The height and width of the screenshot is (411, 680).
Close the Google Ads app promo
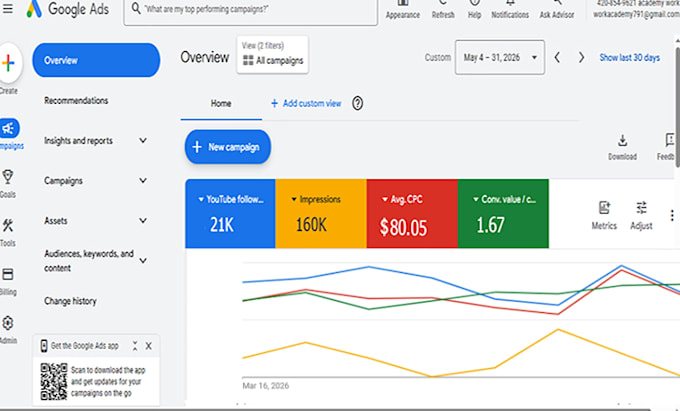[148, 346]
